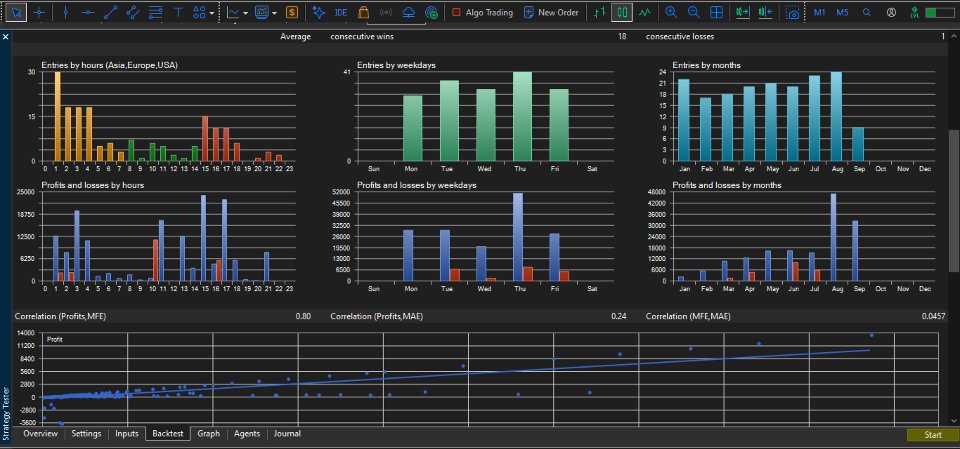Toggle candlestick chart mode

point(622,12)
